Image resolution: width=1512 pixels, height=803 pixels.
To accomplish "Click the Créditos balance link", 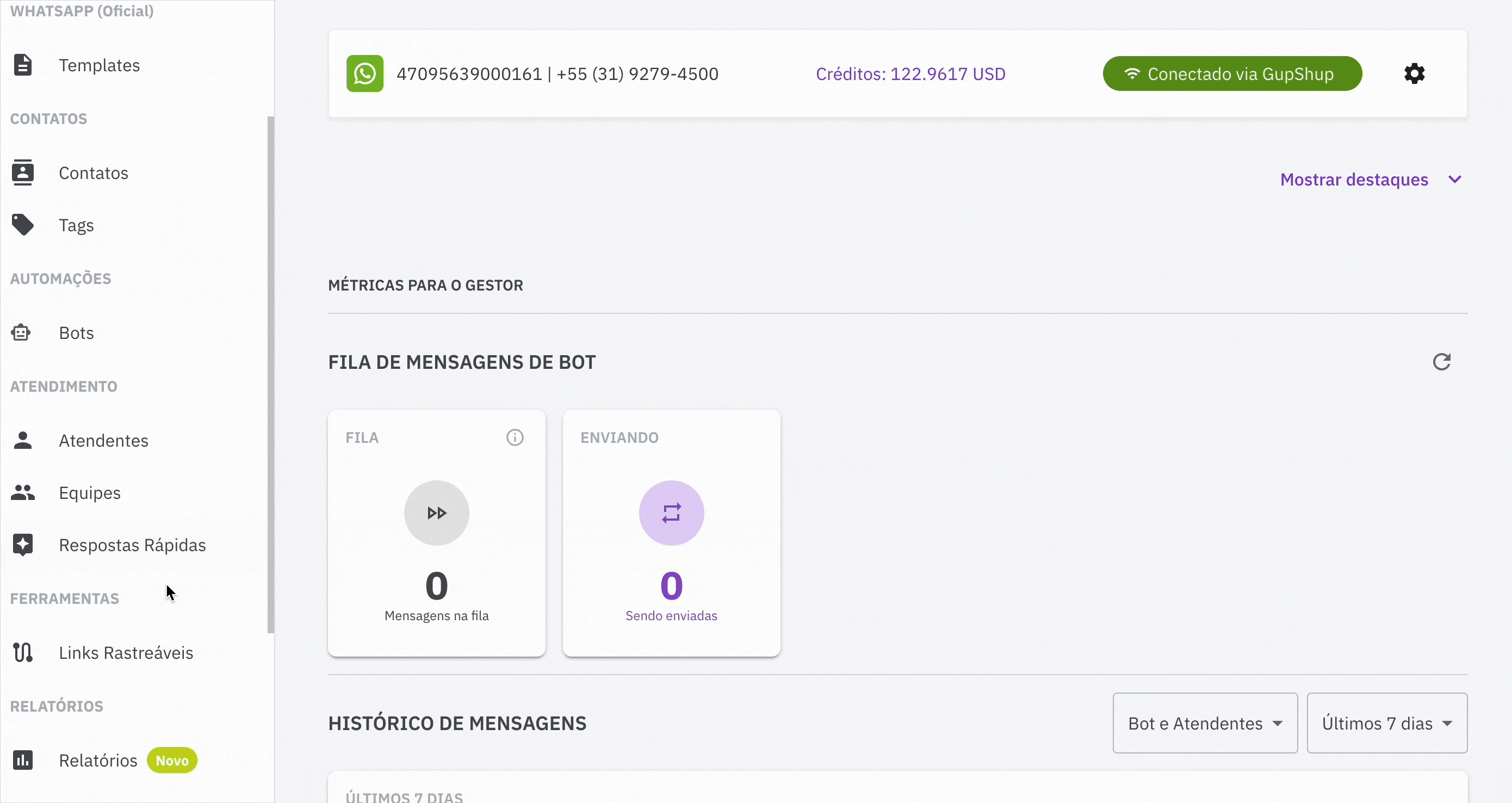I will [910, 74].
